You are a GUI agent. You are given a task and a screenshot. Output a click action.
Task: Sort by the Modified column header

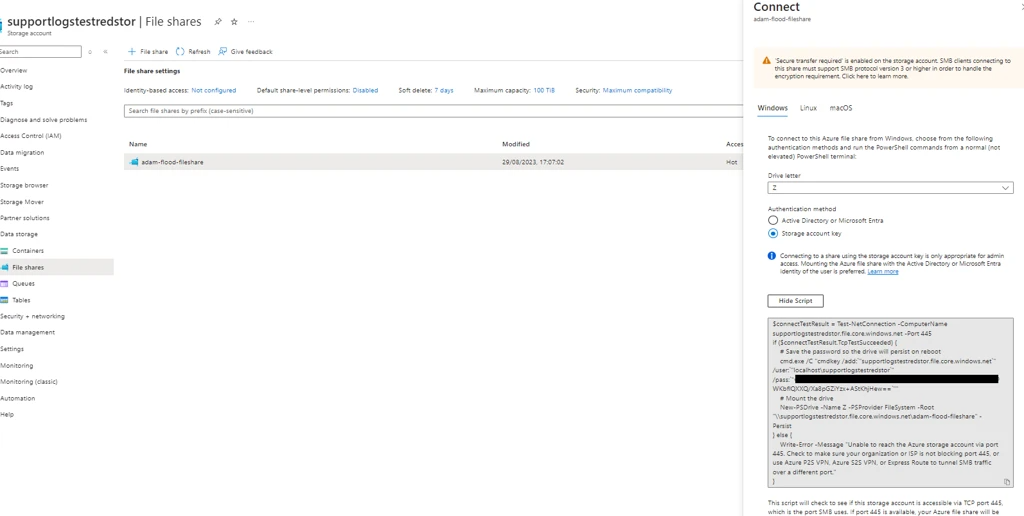[x=515, y=144]
